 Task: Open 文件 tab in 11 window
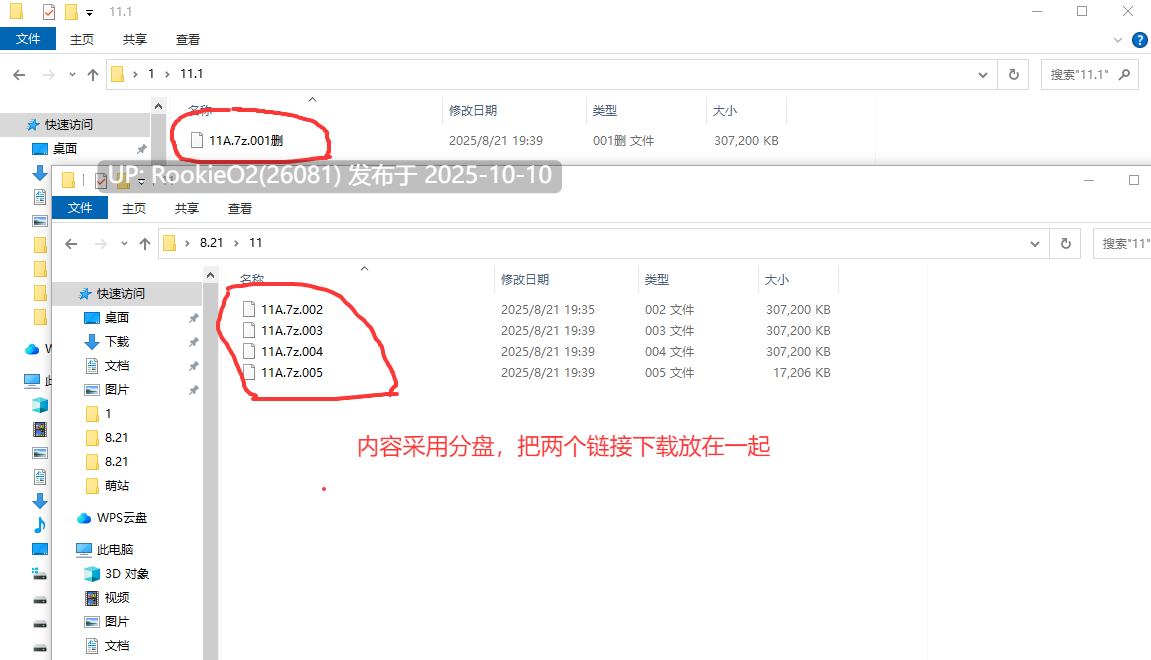click(80, 208)
